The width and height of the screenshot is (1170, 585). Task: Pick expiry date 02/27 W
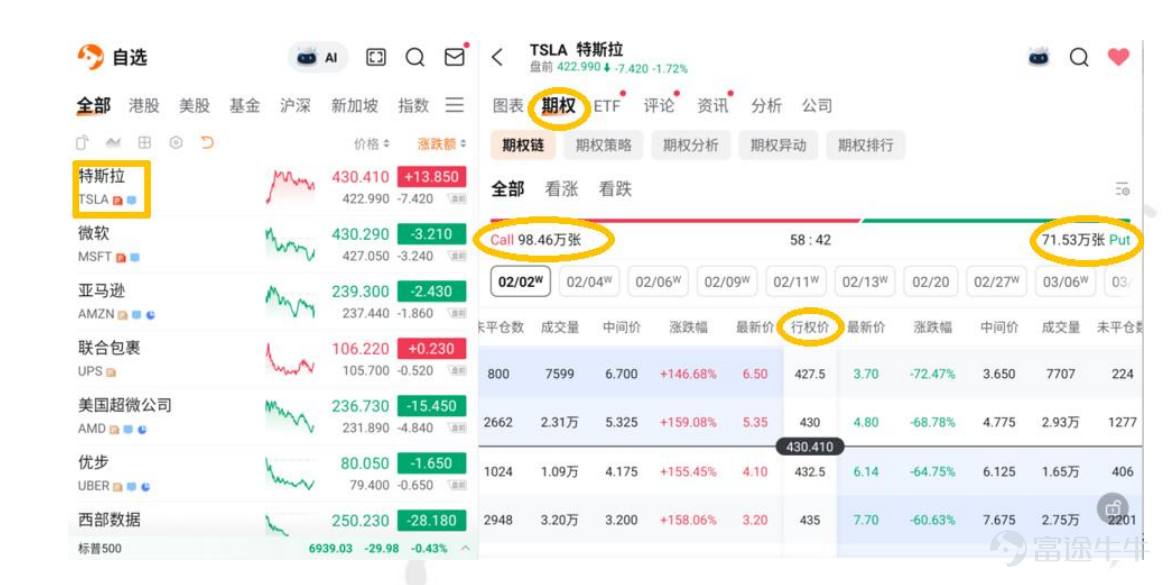click(996, 282)
